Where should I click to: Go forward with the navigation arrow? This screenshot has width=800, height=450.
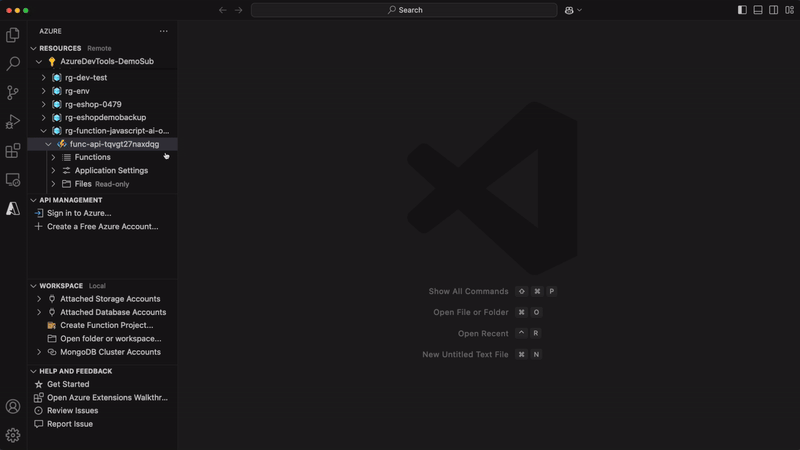click(238, 10)
